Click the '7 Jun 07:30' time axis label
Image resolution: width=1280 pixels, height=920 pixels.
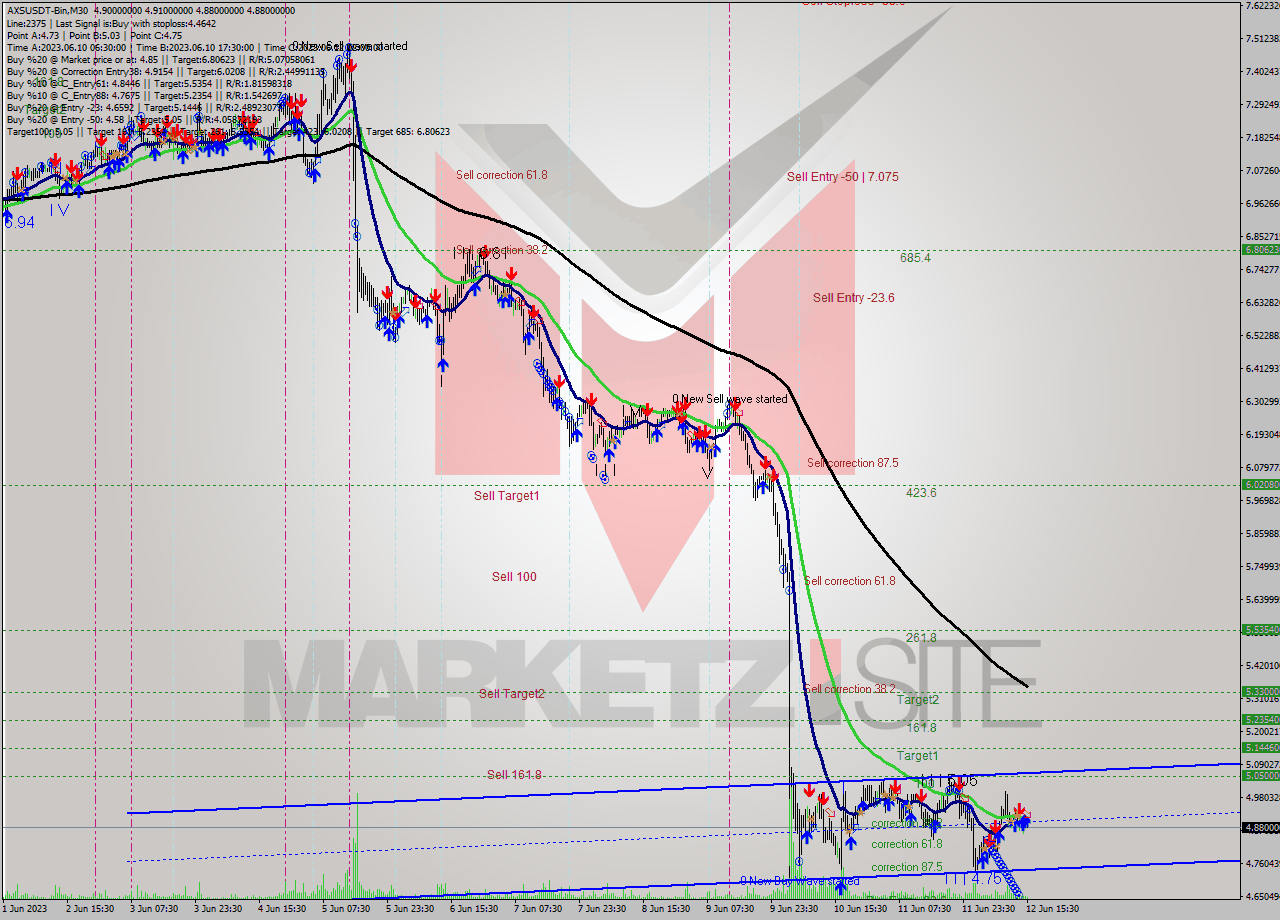539,909
